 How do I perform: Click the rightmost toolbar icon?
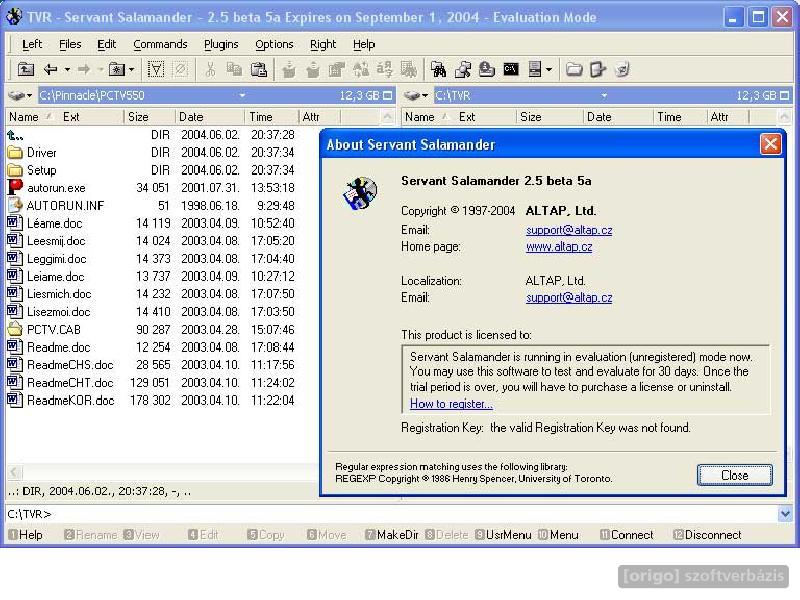click(622, 69)
